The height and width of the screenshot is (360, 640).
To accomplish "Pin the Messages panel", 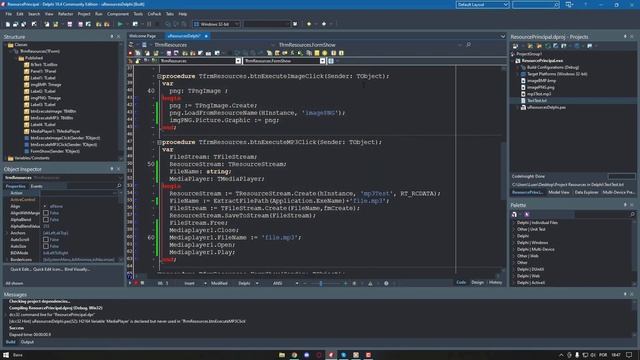I will (x=625, y=294).
